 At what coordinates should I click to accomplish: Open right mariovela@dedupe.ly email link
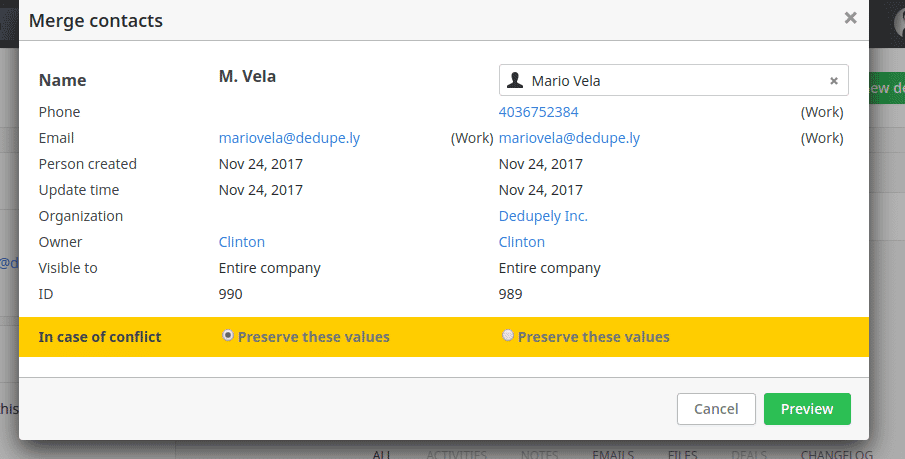coord(569,138)
